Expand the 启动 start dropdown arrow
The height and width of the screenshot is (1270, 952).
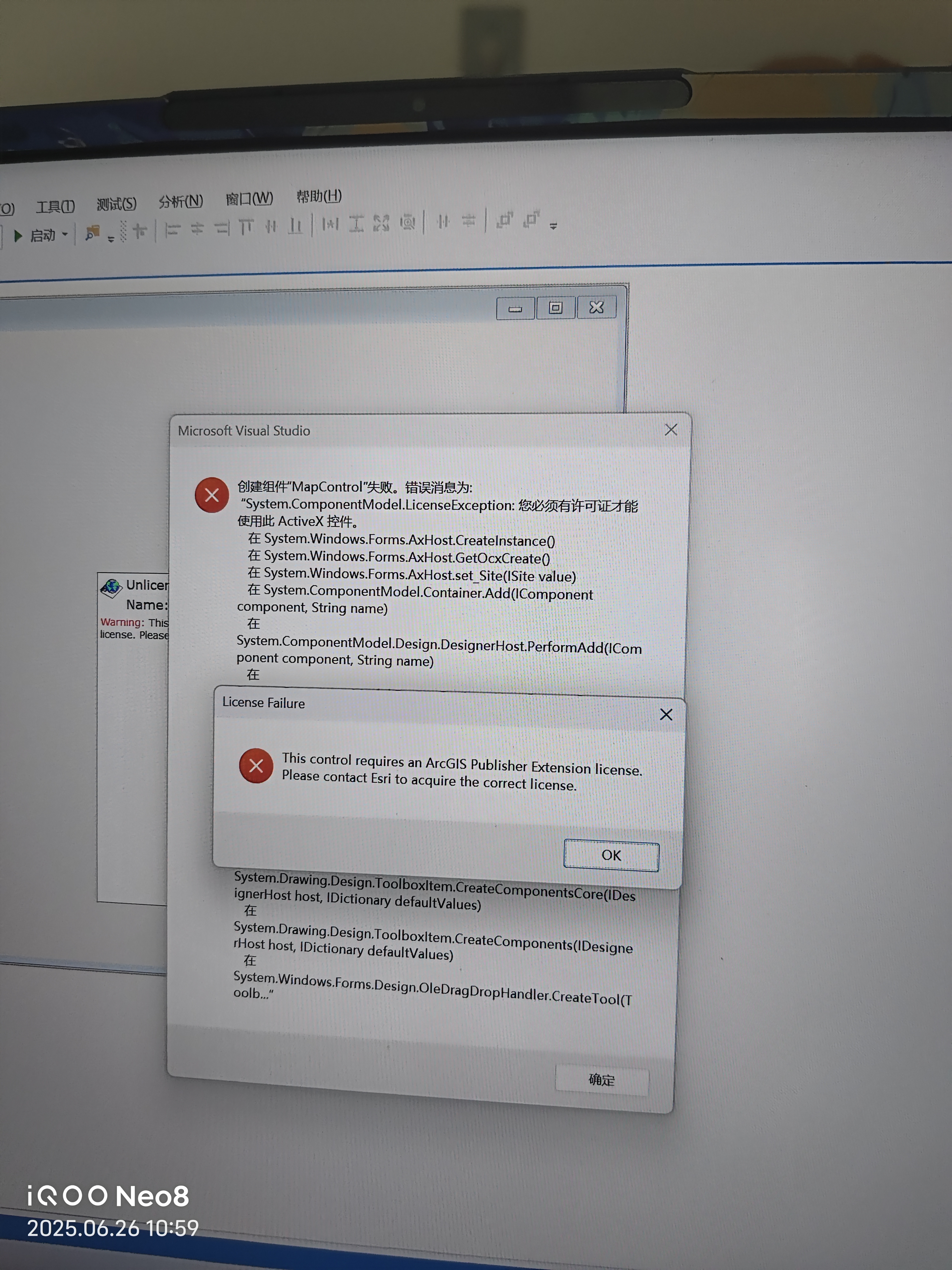coord(65,234)
